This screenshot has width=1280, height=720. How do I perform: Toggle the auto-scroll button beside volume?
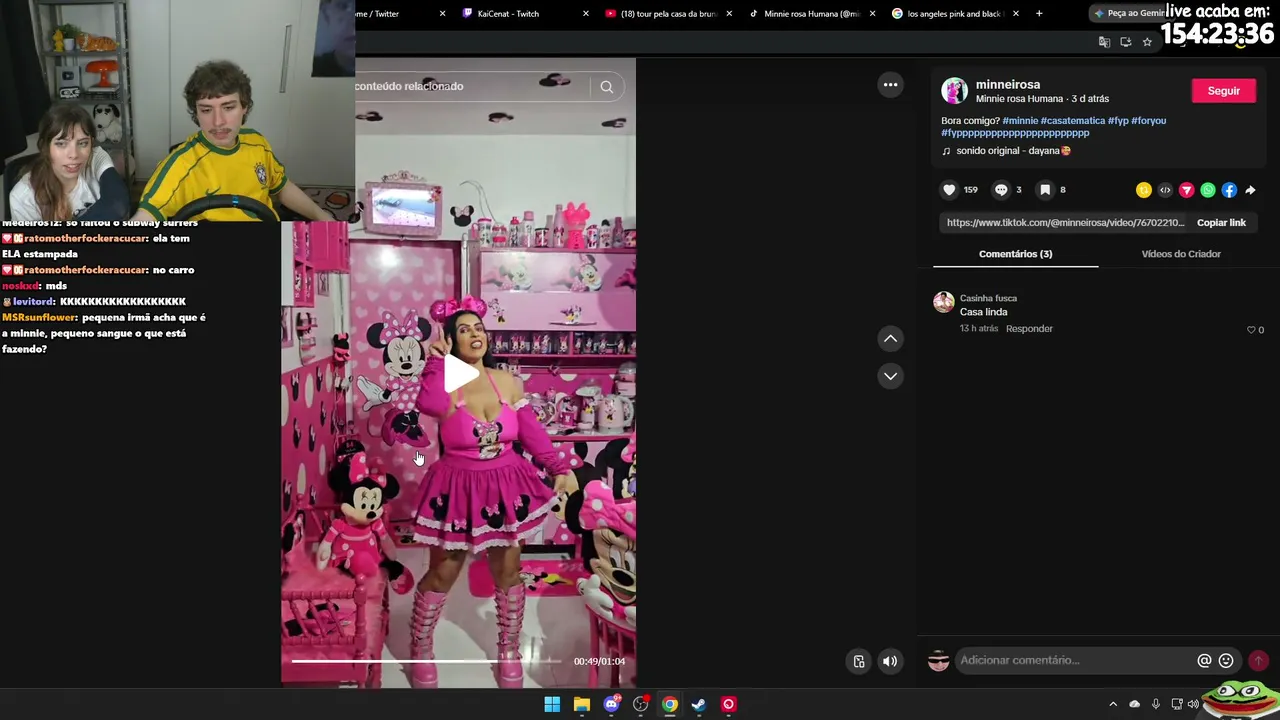[859, 661]
